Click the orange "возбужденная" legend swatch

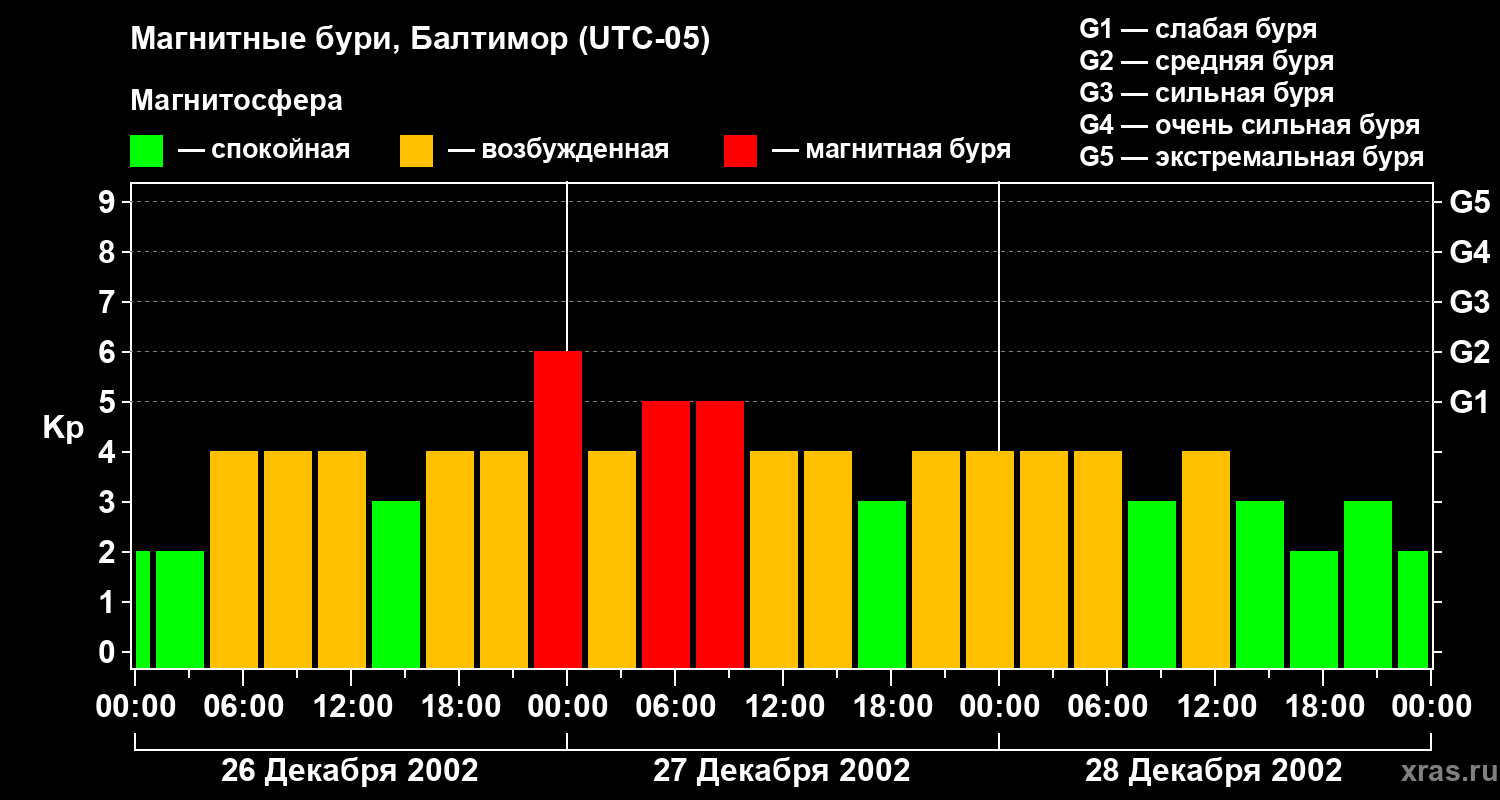tap(416, 151)
